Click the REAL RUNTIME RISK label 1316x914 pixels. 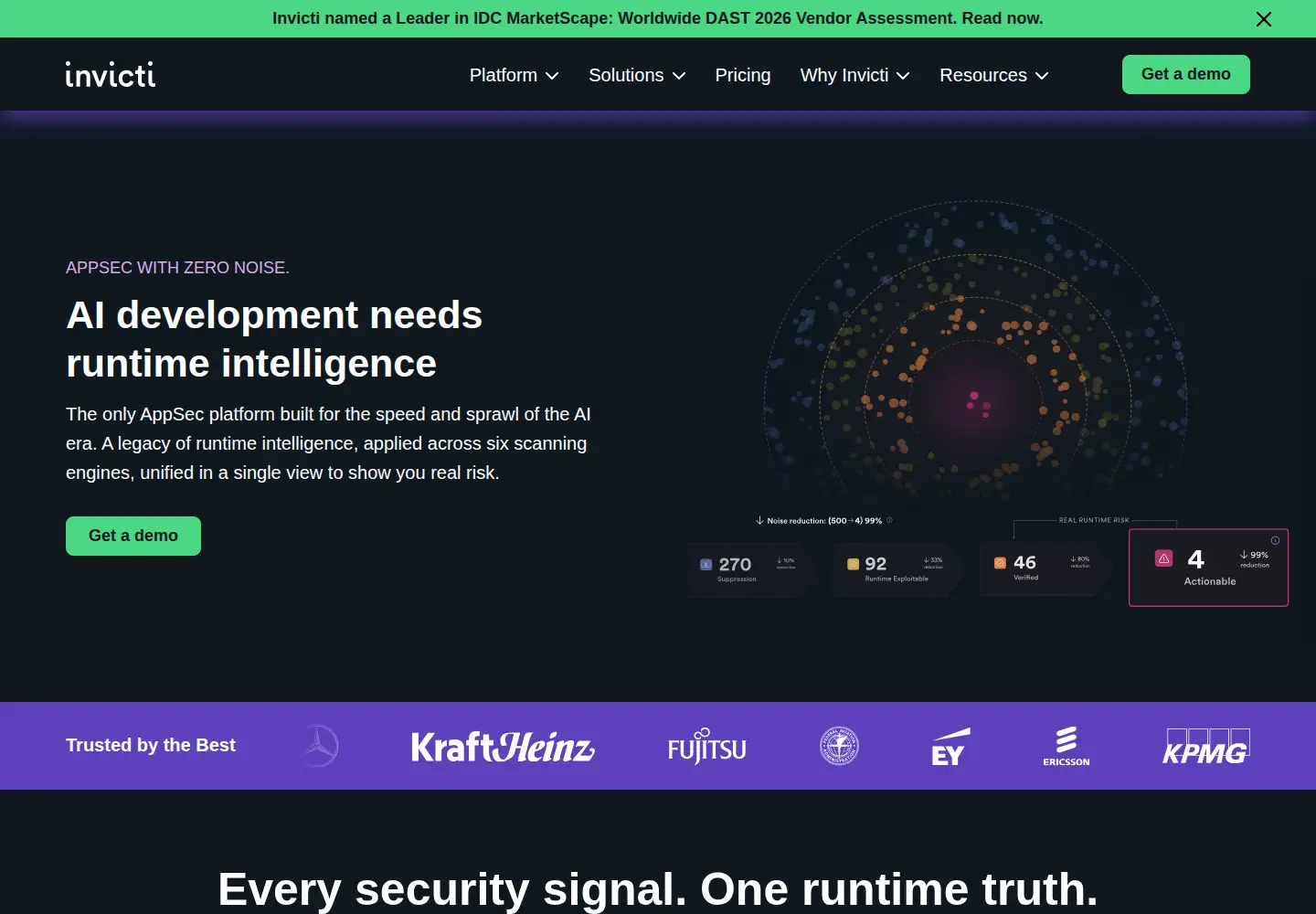[x=1094, y=520]
